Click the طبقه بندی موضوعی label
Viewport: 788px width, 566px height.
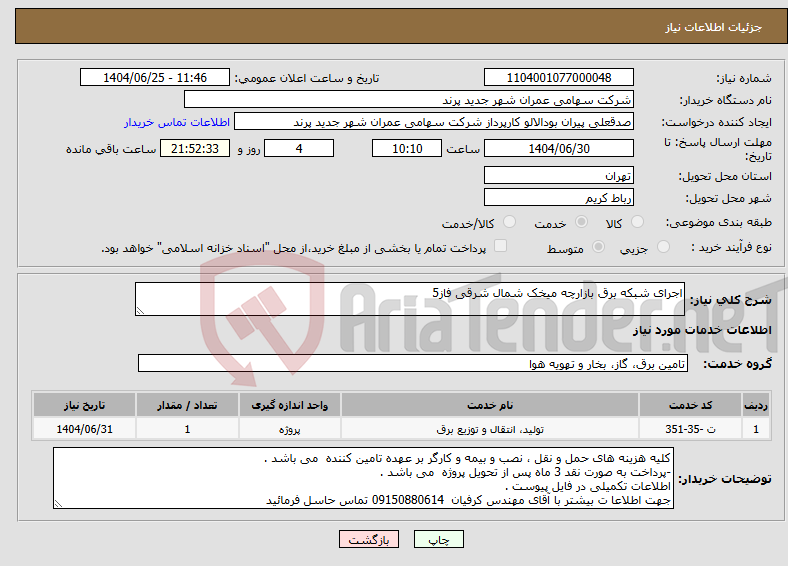coord(719,222)
